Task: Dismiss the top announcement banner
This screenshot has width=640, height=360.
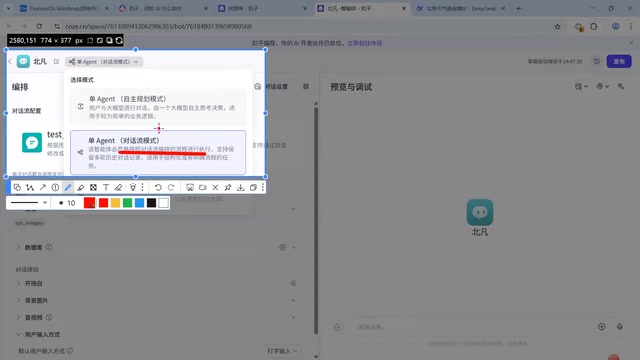Action: pos(631,43)
